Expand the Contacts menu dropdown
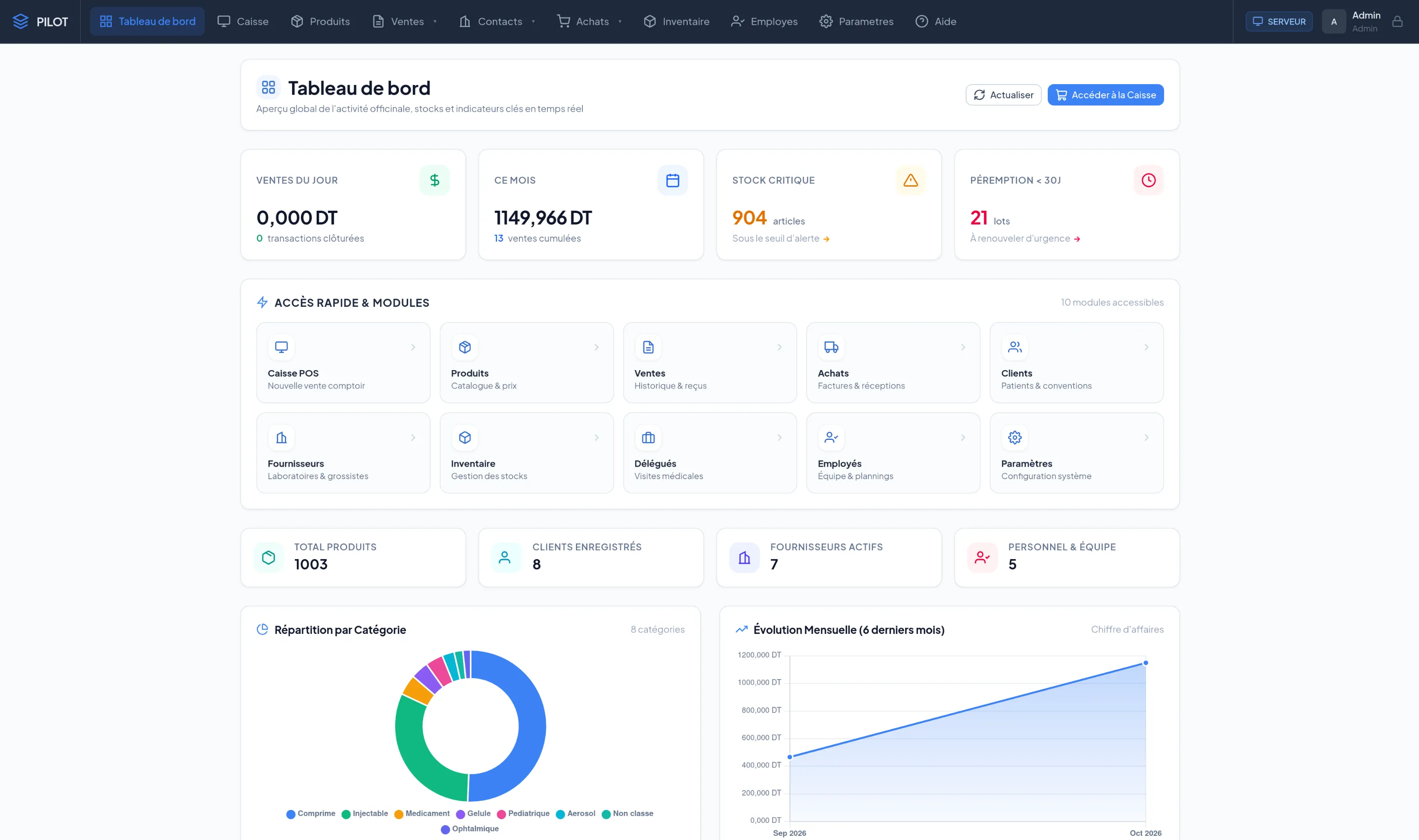This screenshot has height=840, width=1419. pyautogui.click(x=498, y=22)
